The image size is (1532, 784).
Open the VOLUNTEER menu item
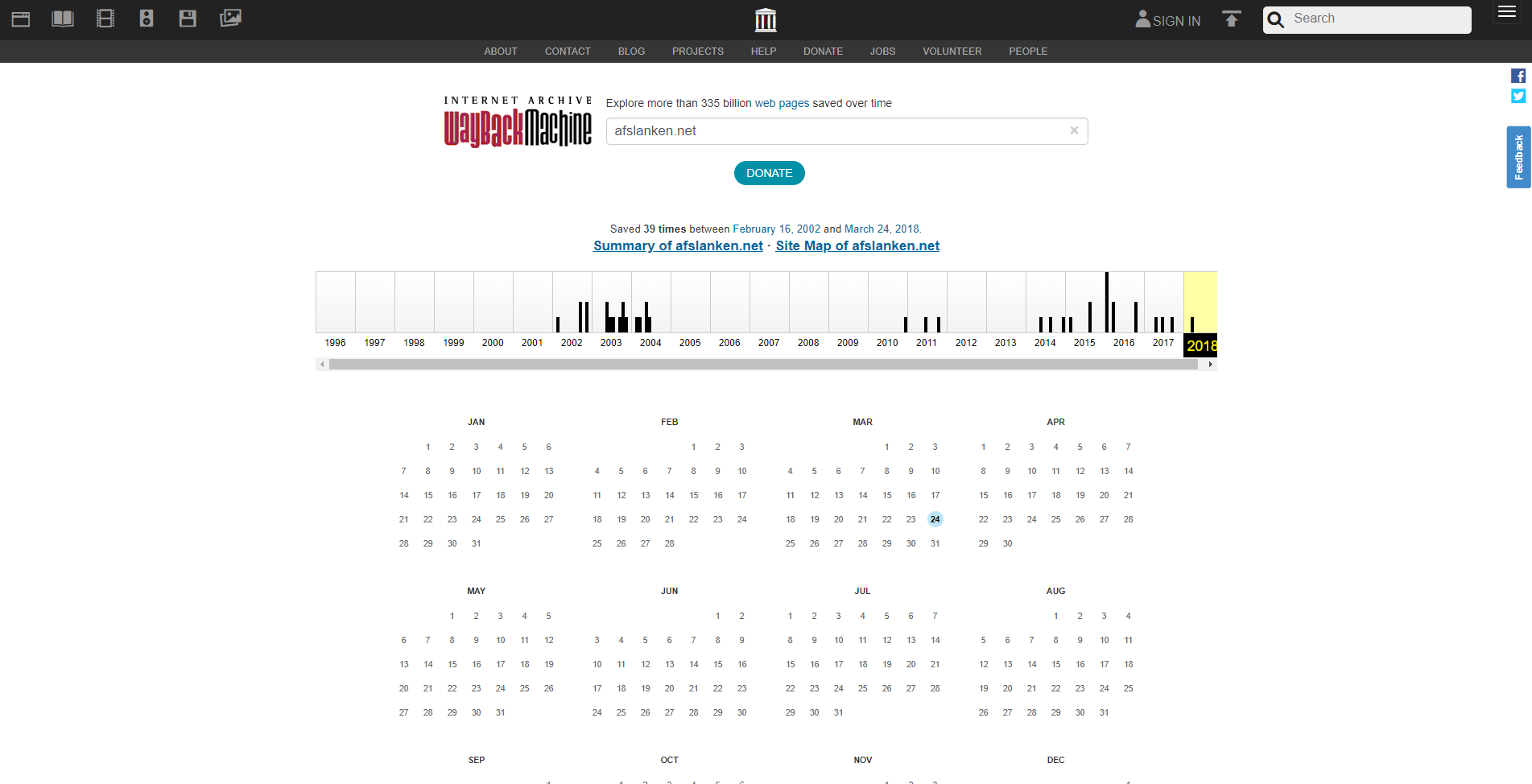[952, 52]
